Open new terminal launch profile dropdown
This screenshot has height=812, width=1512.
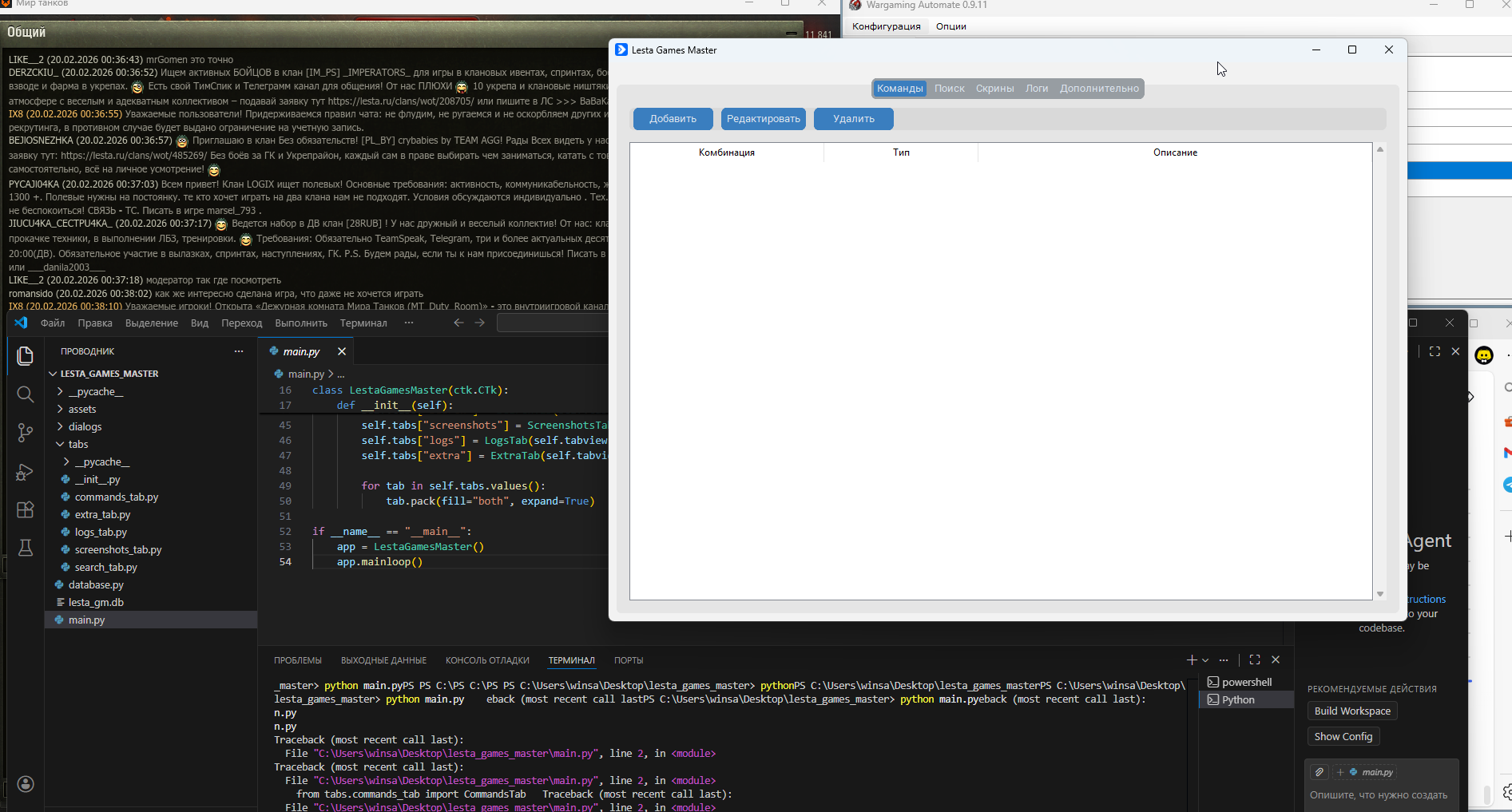pyautogui.click(x=1205, y=660)
